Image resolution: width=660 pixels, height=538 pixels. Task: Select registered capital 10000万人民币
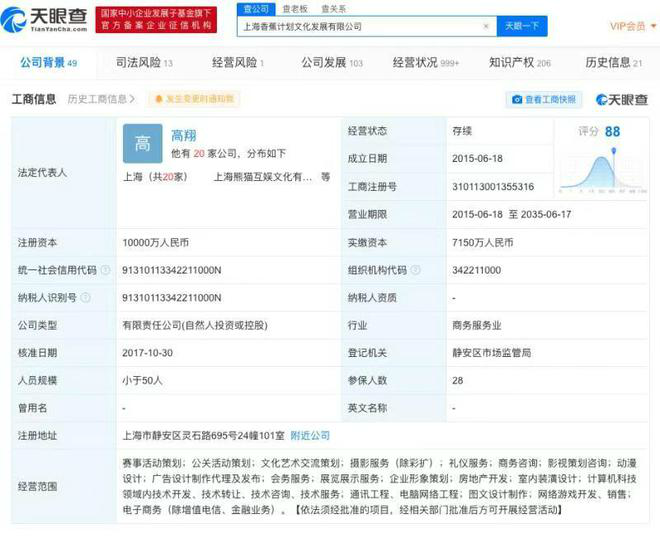pyautogui.click(x=156, y=242)
